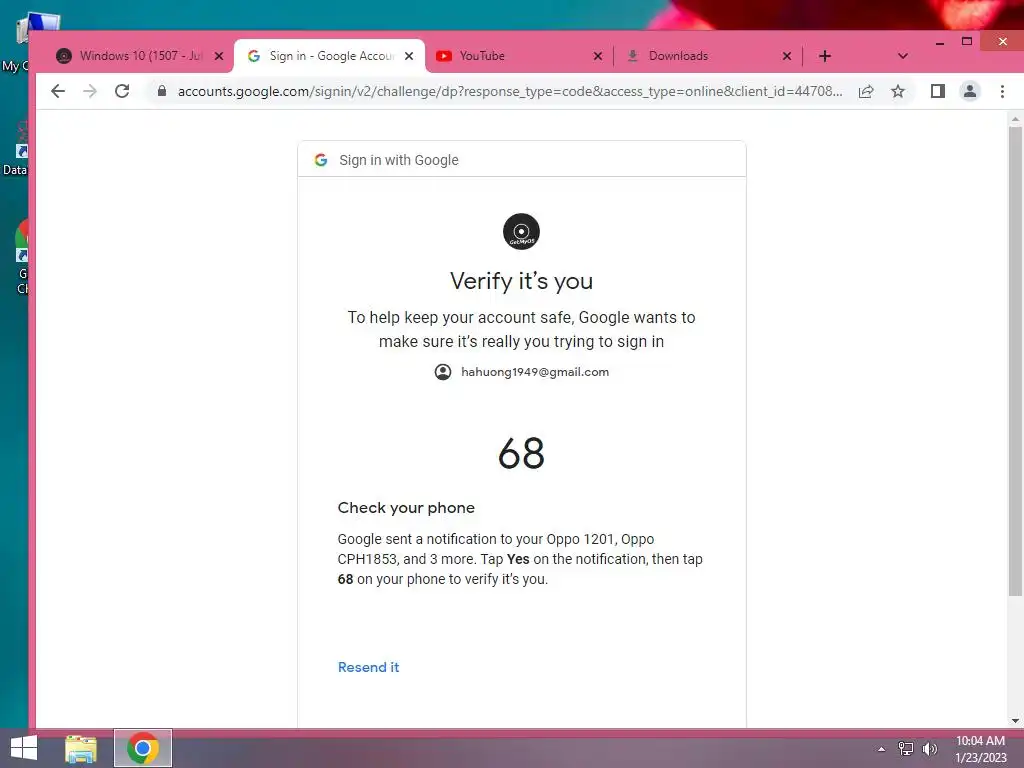Close the Windows 10 tab
This screenshot has height=768, width=1024.
[x=219, y=56]
